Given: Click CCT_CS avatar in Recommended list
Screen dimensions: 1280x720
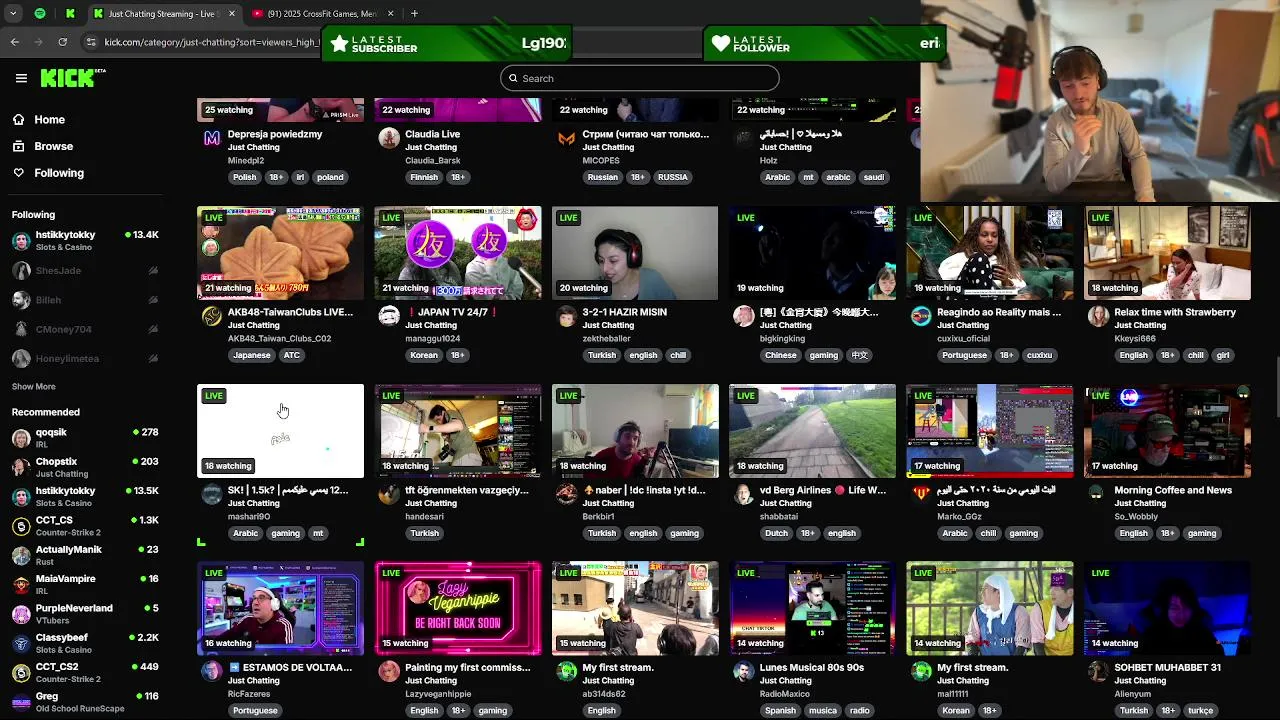Looking at the screenshot, I should pos(21,526).
